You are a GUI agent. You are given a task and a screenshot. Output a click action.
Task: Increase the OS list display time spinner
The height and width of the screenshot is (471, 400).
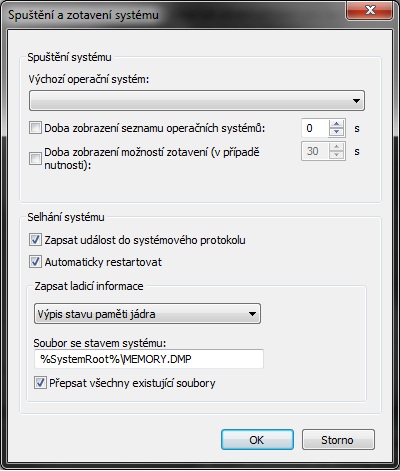pos(336,124)
